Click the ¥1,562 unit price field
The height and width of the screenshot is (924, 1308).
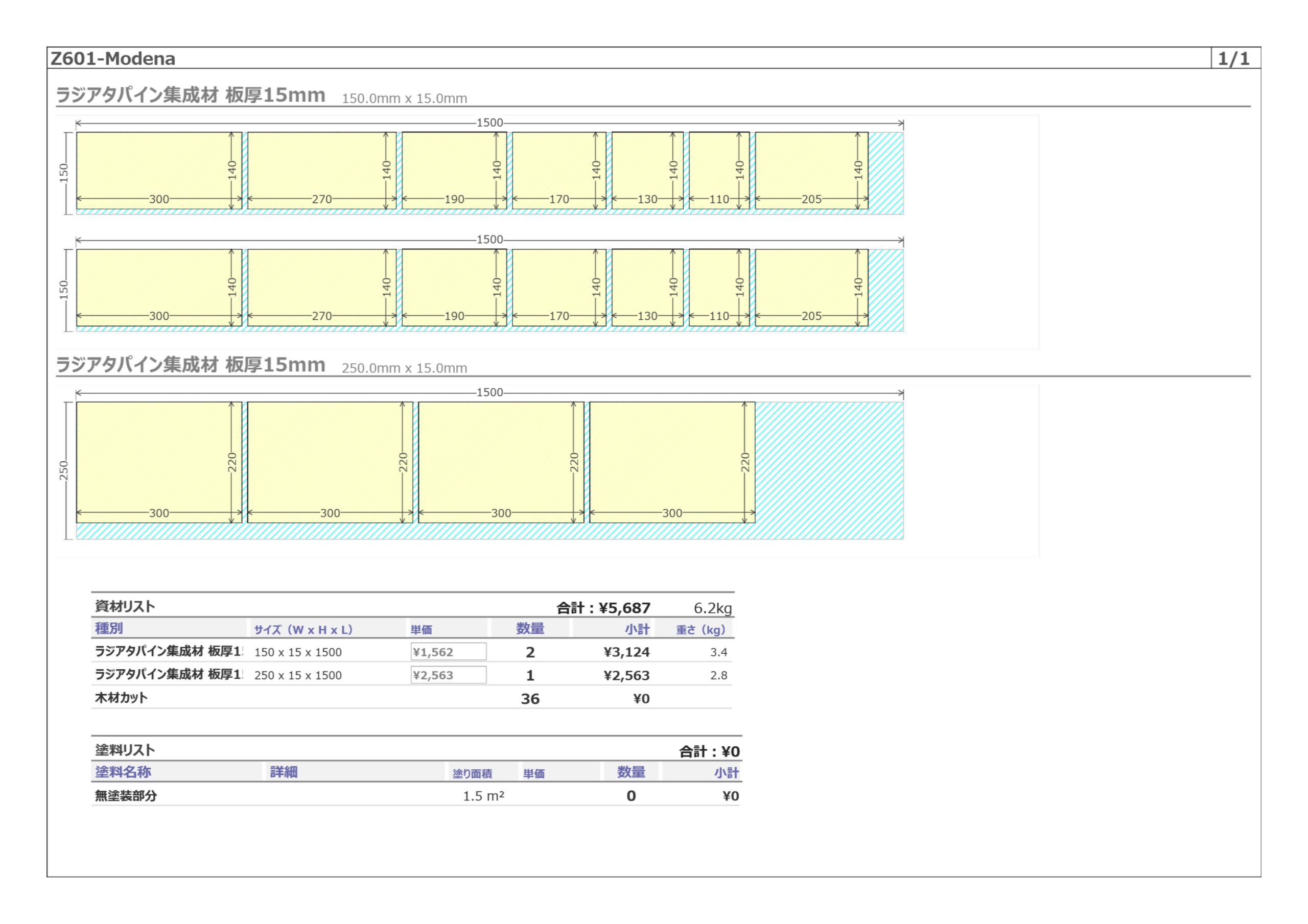tap(448, 652)
